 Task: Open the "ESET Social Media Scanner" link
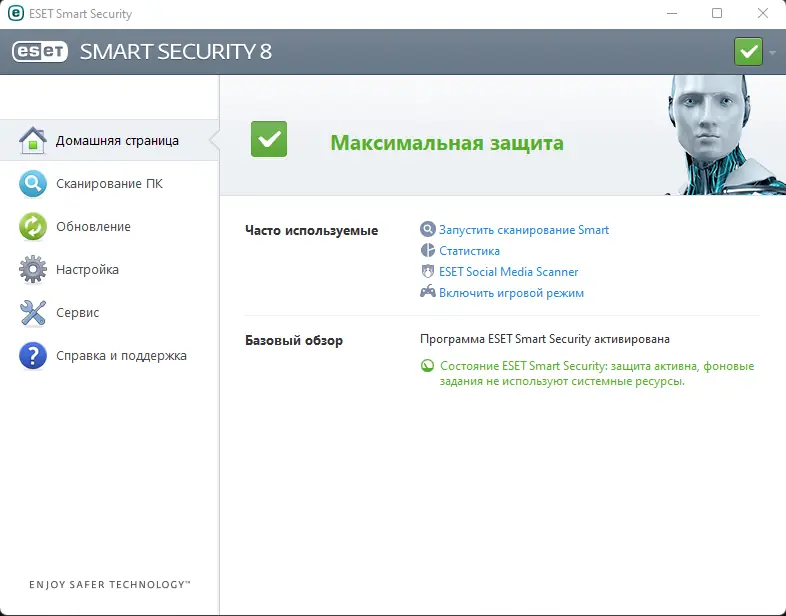pos(509,272)
